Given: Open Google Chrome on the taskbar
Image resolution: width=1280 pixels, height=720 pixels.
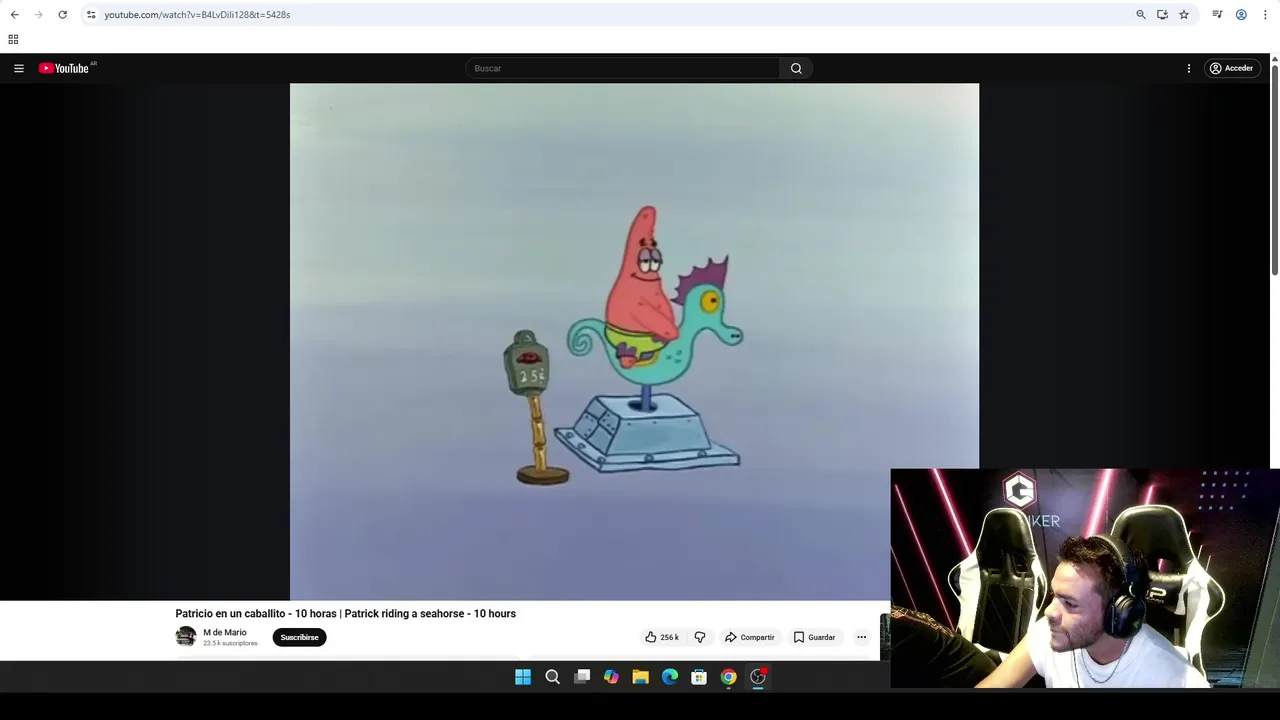Looking at the screenshot, I should pyautogui.click(x=729, y=677).
